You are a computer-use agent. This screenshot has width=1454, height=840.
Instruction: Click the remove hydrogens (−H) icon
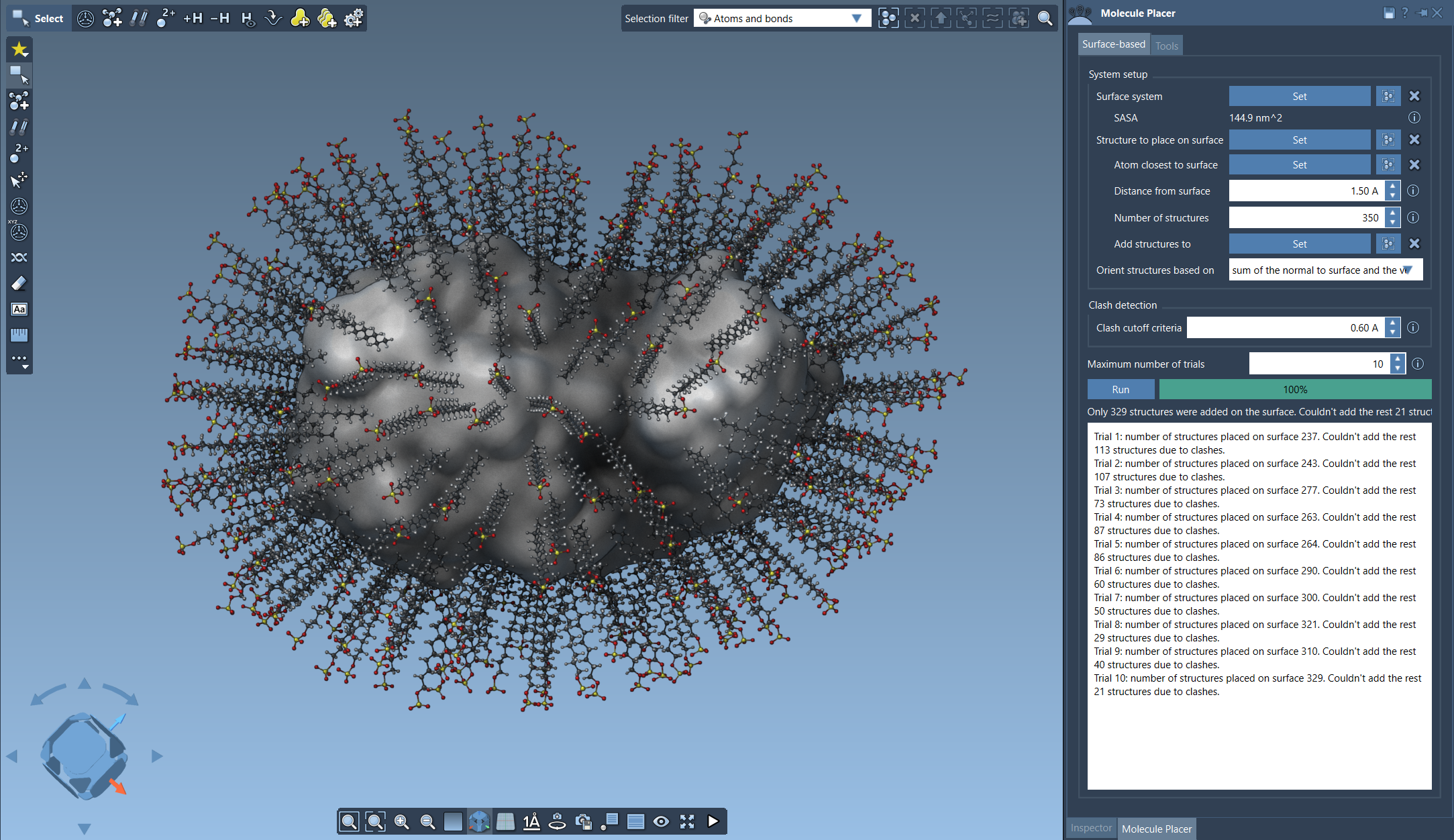(219, 18)
